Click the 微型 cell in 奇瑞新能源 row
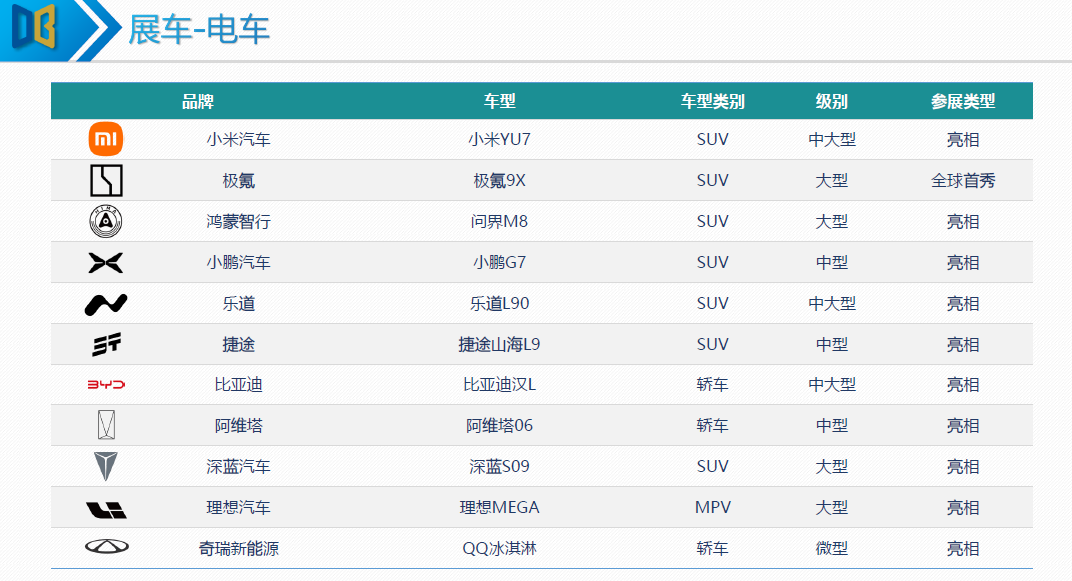 (831, 549)
